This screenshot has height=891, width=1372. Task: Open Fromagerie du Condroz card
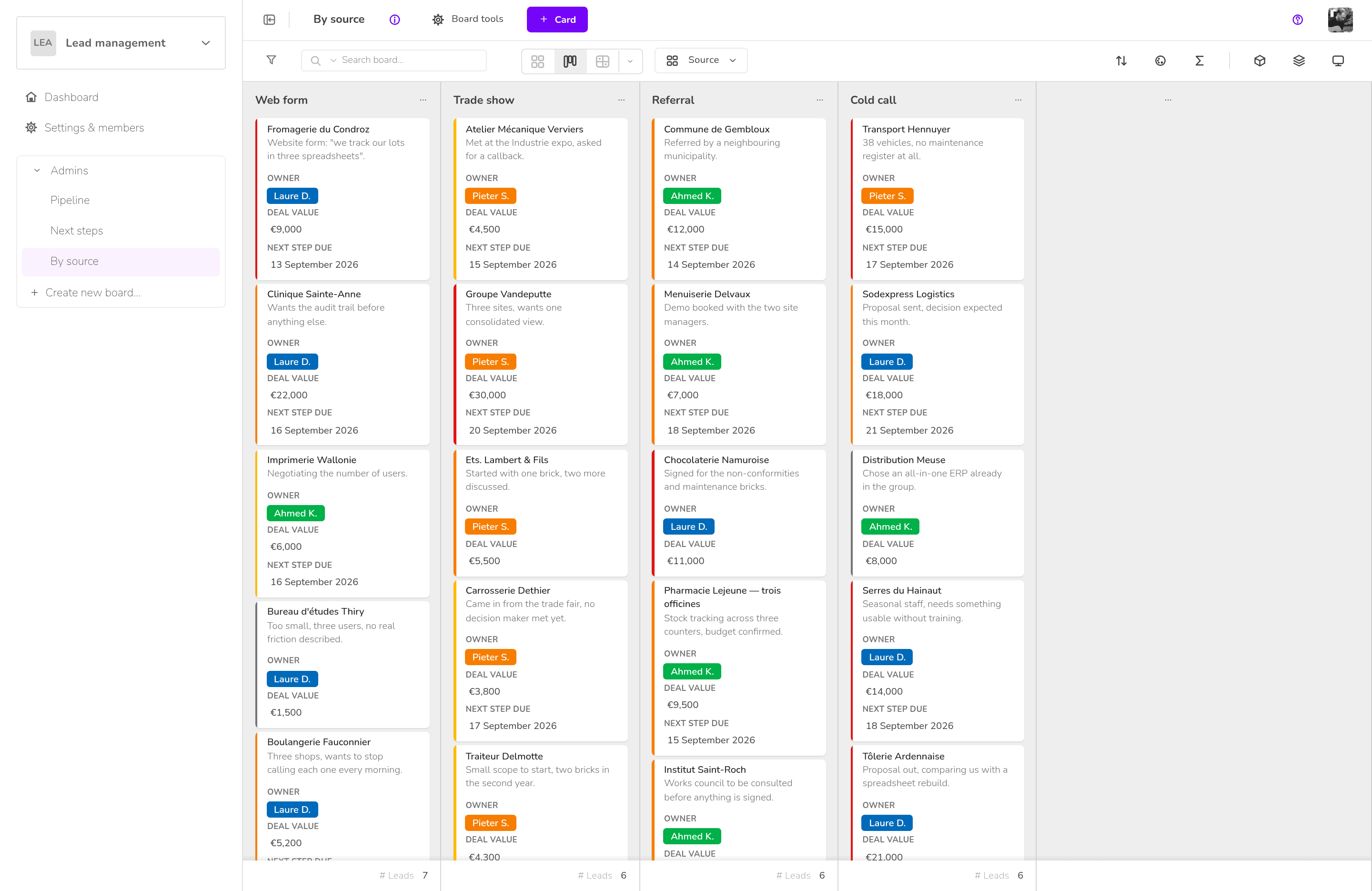(x=343, y=199)
